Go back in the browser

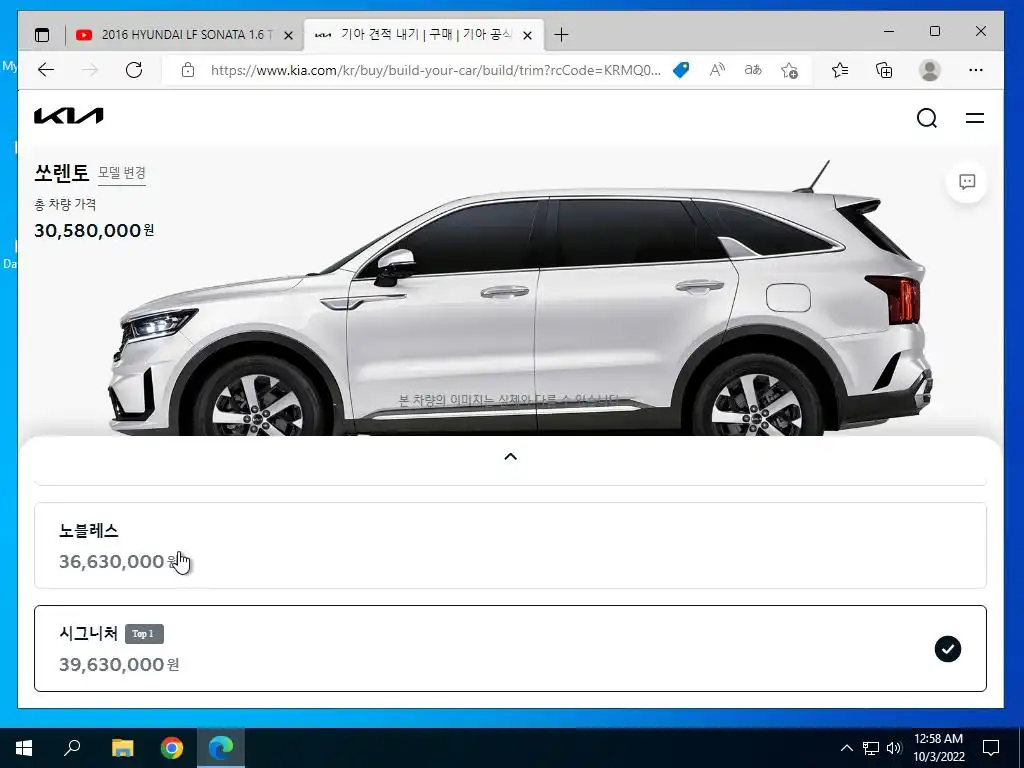pos(46,70)
